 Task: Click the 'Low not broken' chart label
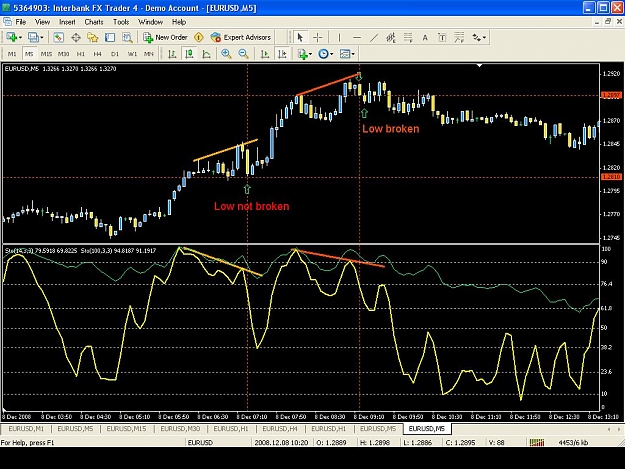pyautogui.click(x=252, y=206)
